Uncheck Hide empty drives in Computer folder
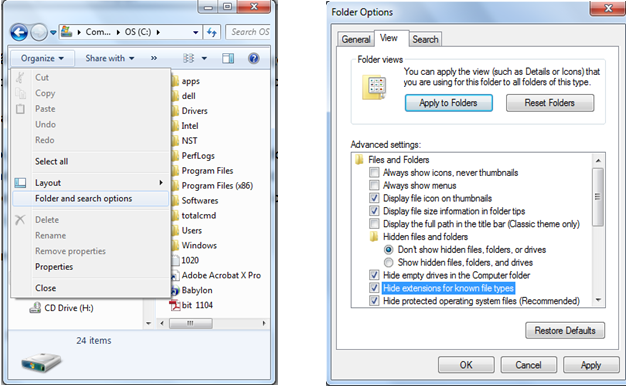The width and height of the screenshot is (628, 386). tap(374, 275)
